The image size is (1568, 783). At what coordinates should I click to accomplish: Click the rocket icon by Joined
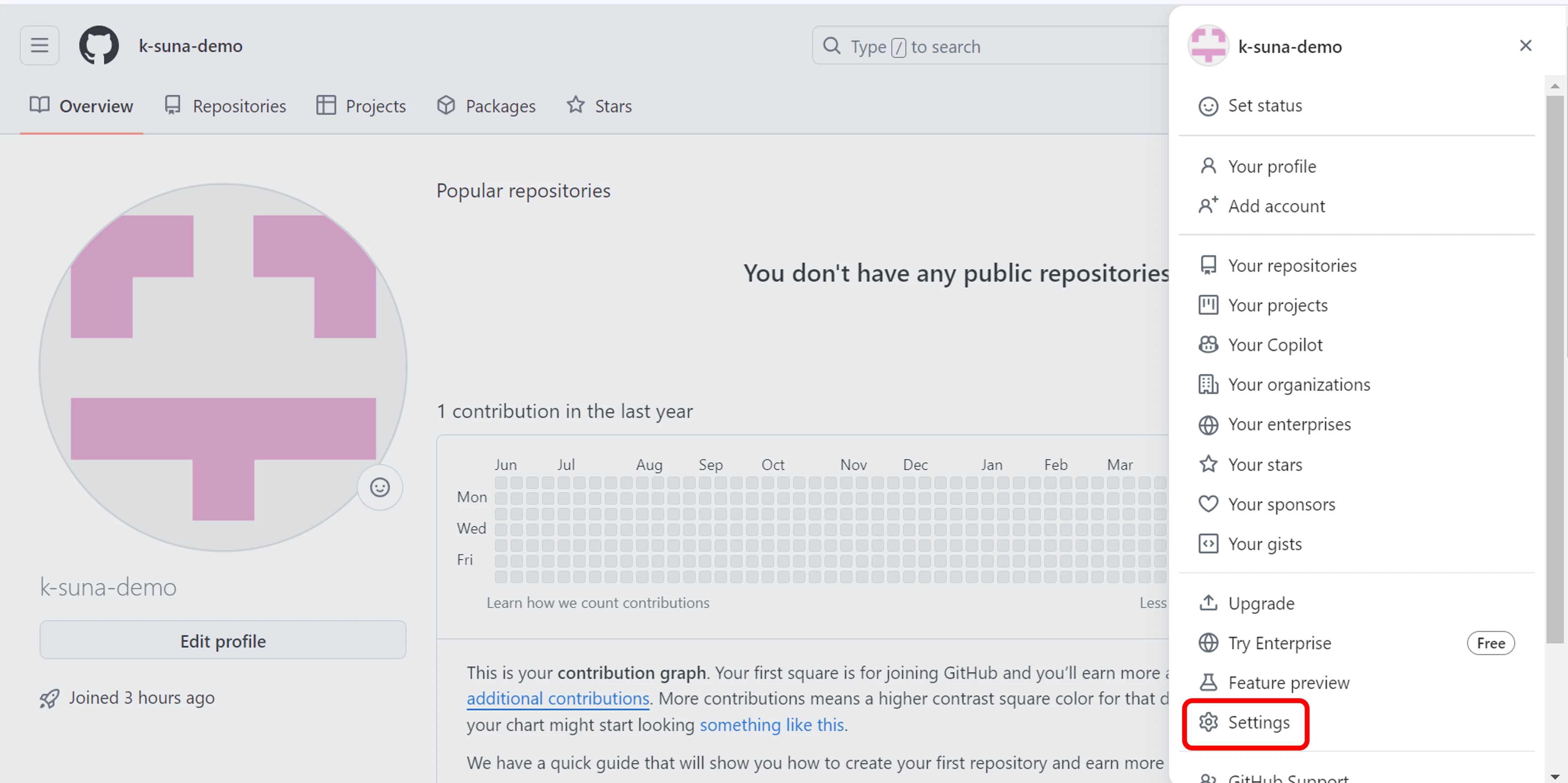49,699
